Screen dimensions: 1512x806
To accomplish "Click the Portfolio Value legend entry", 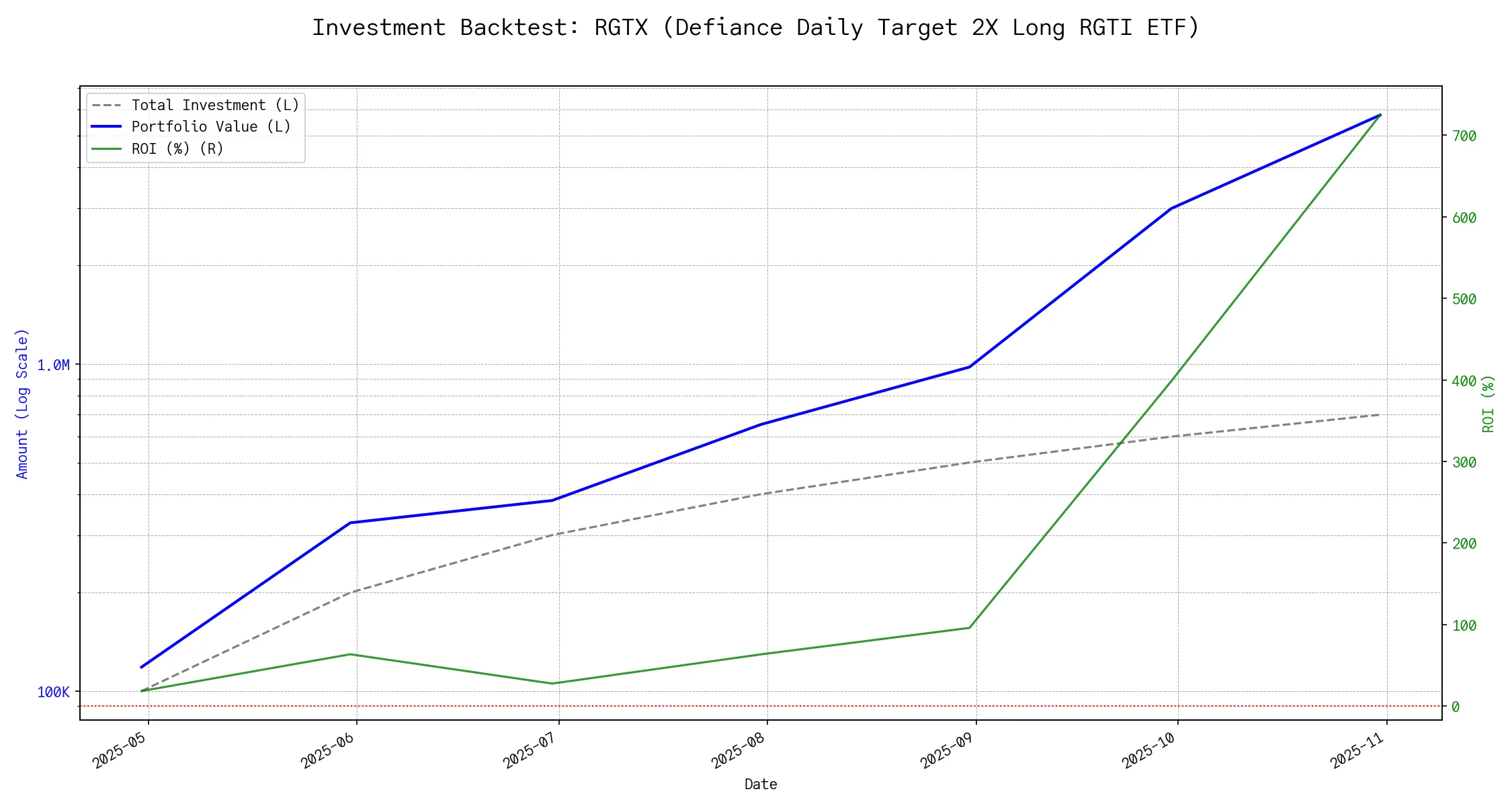I will [211, 127].
